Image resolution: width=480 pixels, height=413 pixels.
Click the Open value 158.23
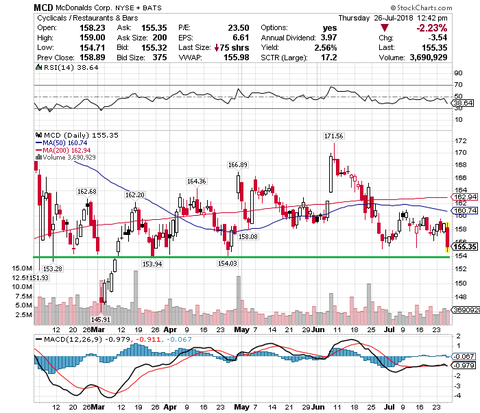pyautogui.click(x=92, y=28)
